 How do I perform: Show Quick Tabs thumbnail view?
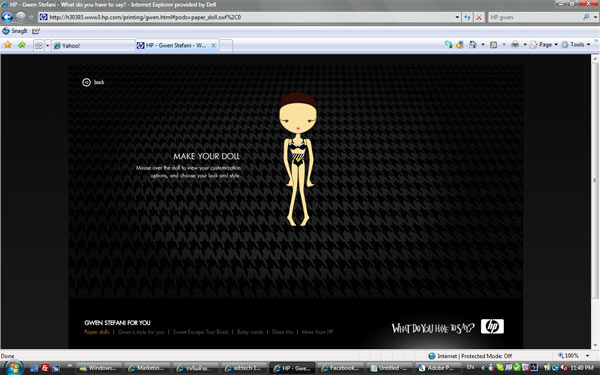coord(39,46)
